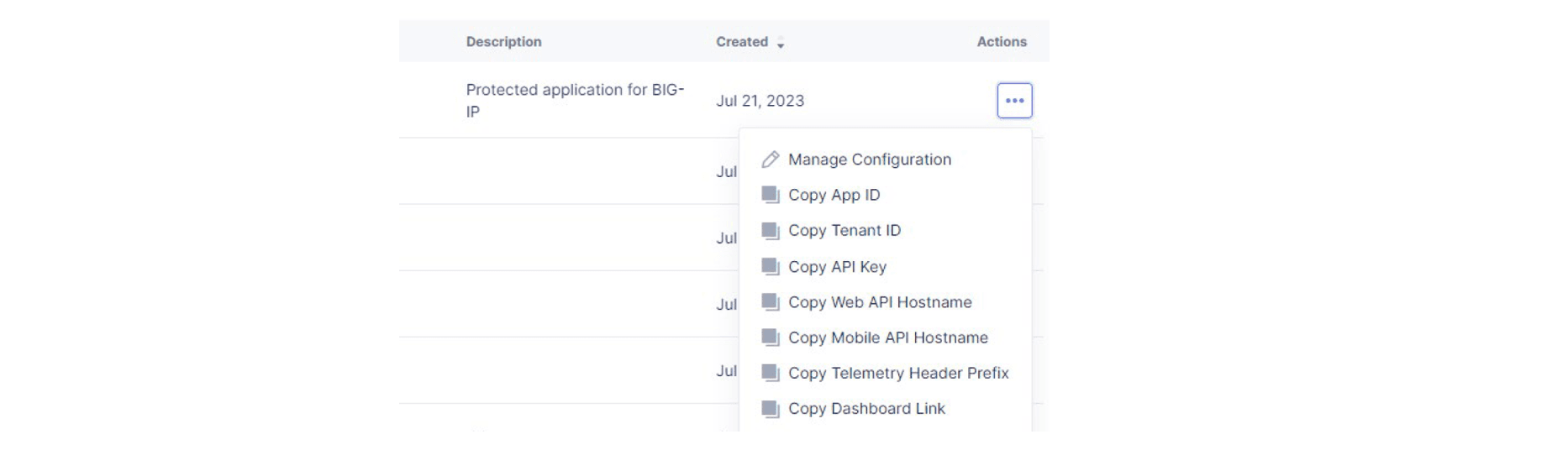Click the sort arrow beside Created
Viewport: 1568px width, 450px height.
[x=781, y=43]
